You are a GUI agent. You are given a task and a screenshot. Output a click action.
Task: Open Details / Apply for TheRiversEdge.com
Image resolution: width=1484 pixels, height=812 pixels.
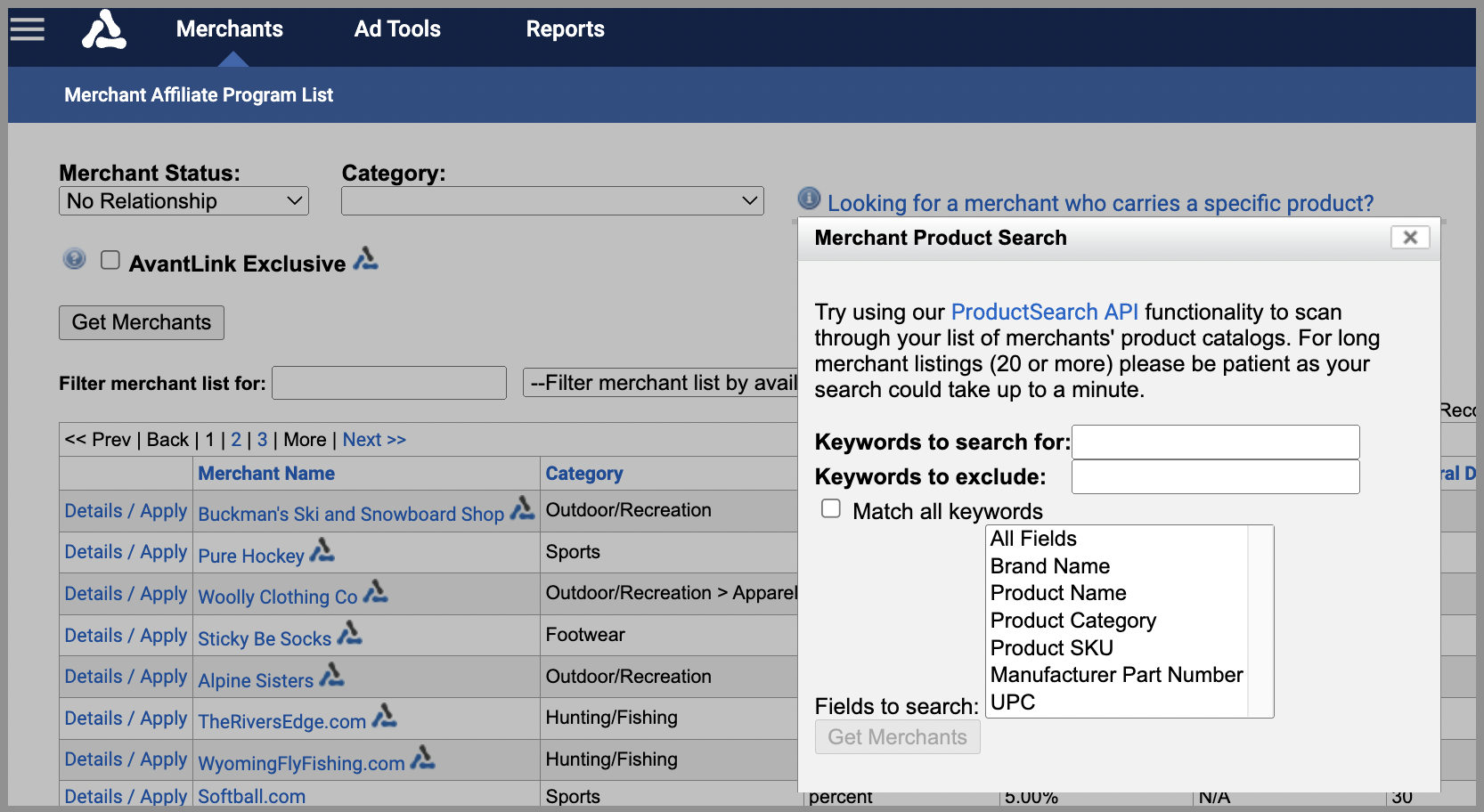pyautogui.click(x=126, y=719)
